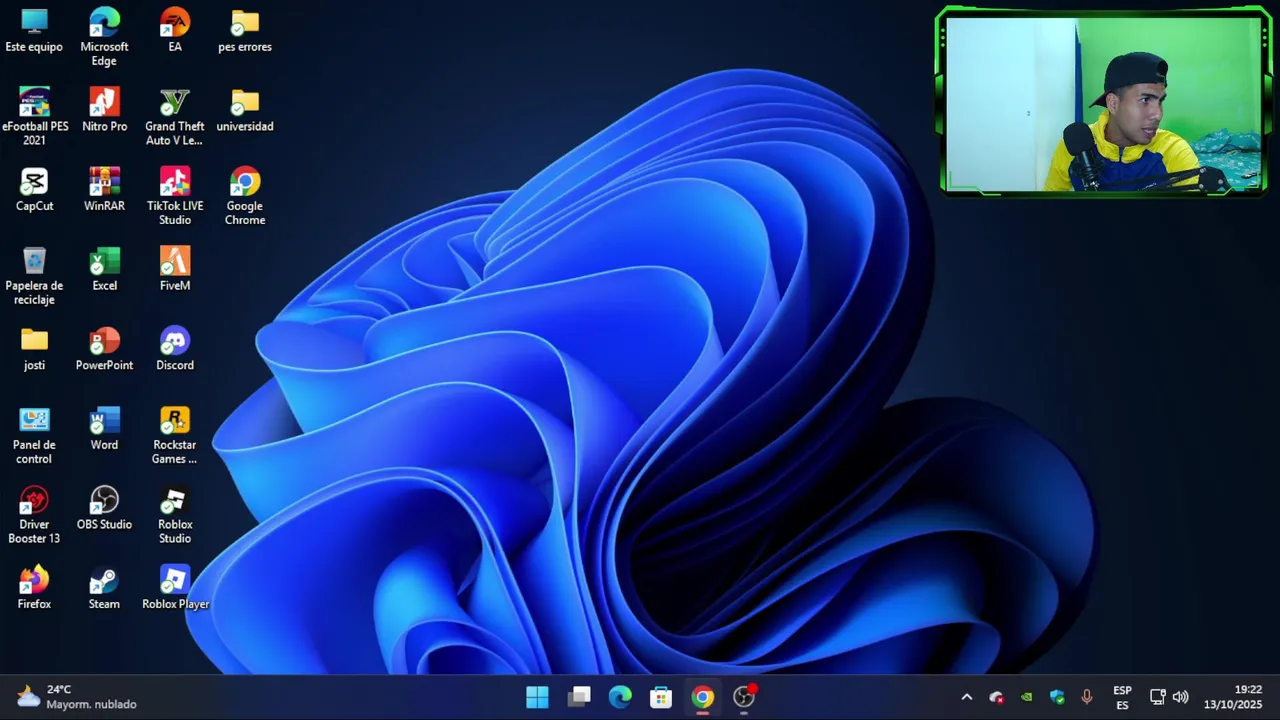Open the Windows Security tray icon
The width and height of the screenshot is (1280, 720).
tap(1057, 697)
